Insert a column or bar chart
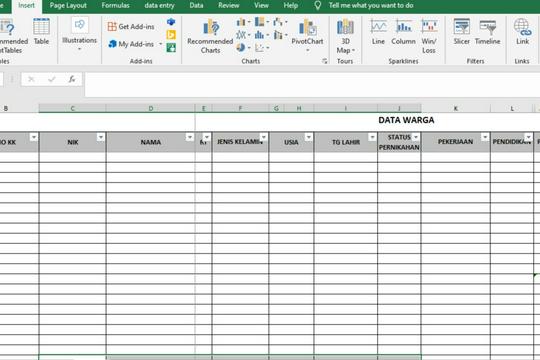540x360 pixels. 243,22
